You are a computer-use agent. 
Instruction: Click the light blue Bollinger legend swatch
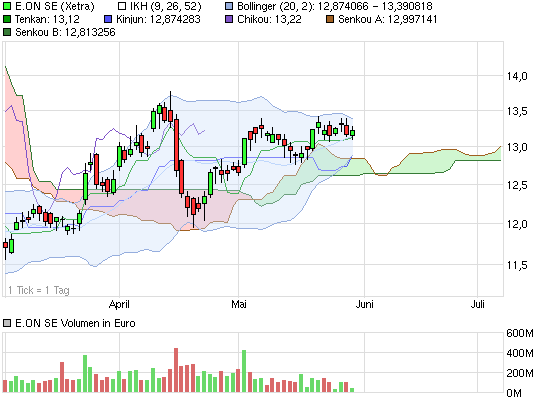coord(229,6)
